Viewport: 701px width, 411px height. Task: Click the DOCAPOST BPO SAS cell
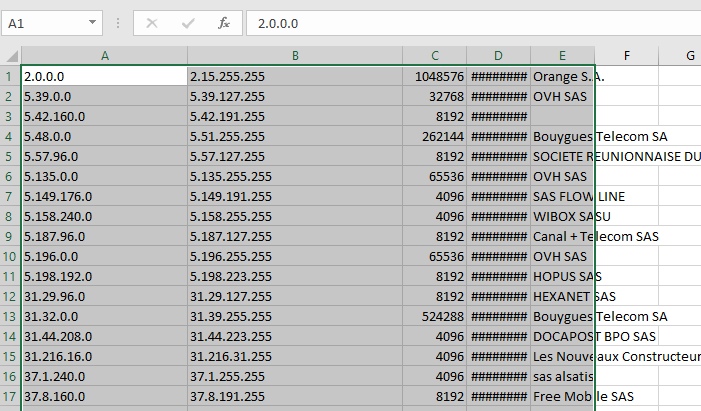(562, 336)
